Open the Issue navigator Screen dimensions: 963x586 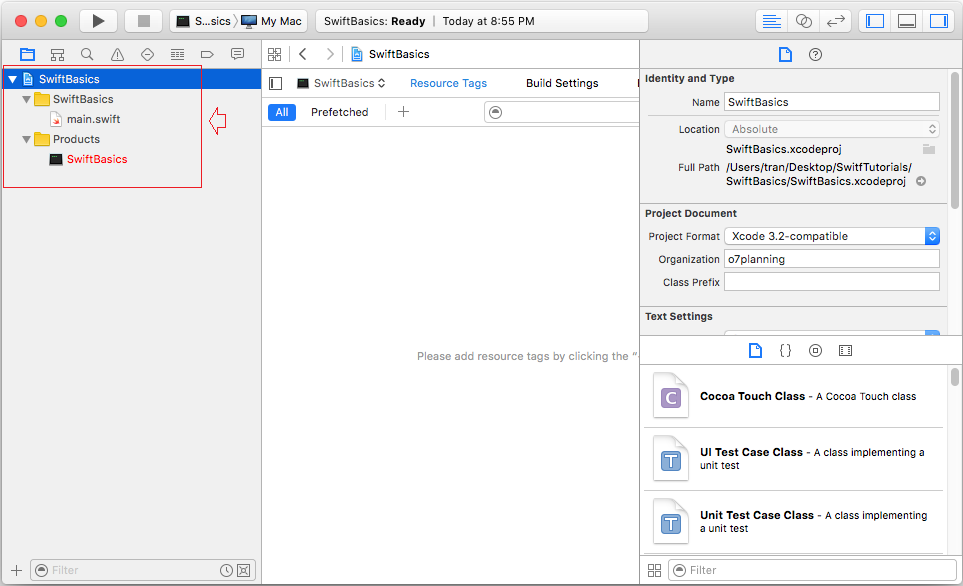point(117,54)
